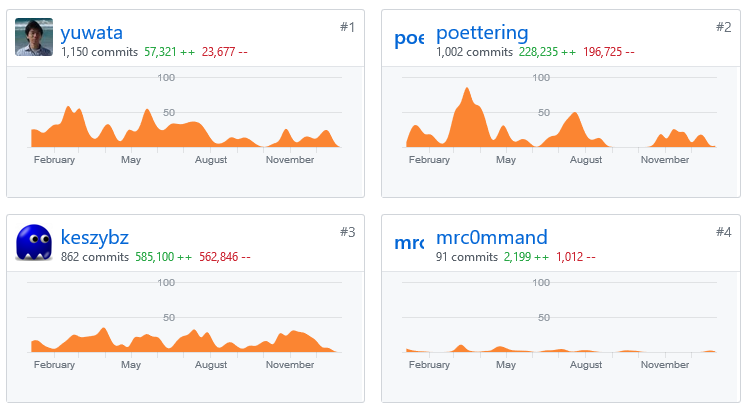Click yuwata's profile avatar photo
Screen dimensions: 756x411
point(35,37)
